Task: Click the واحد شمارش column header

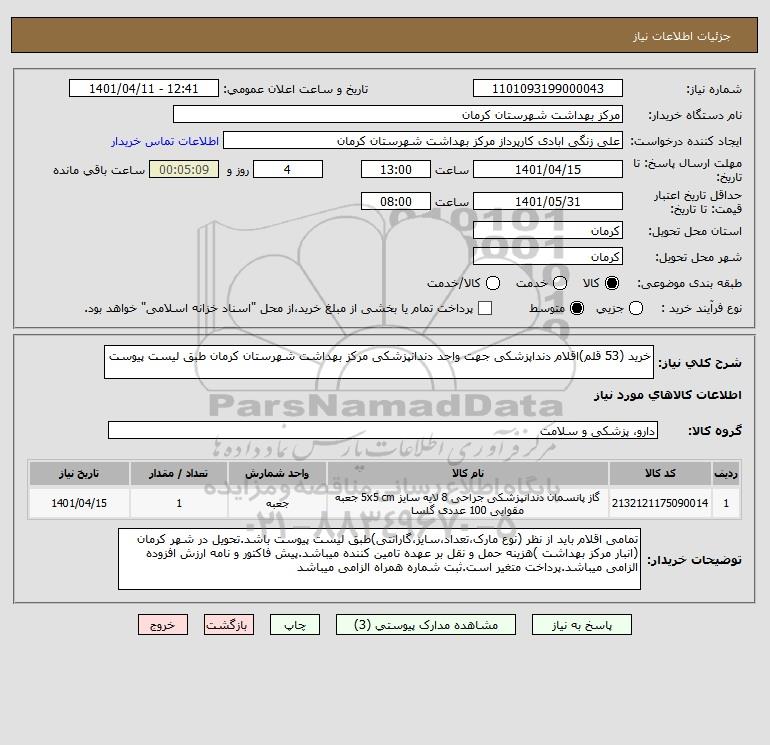Action: (277, 473)
